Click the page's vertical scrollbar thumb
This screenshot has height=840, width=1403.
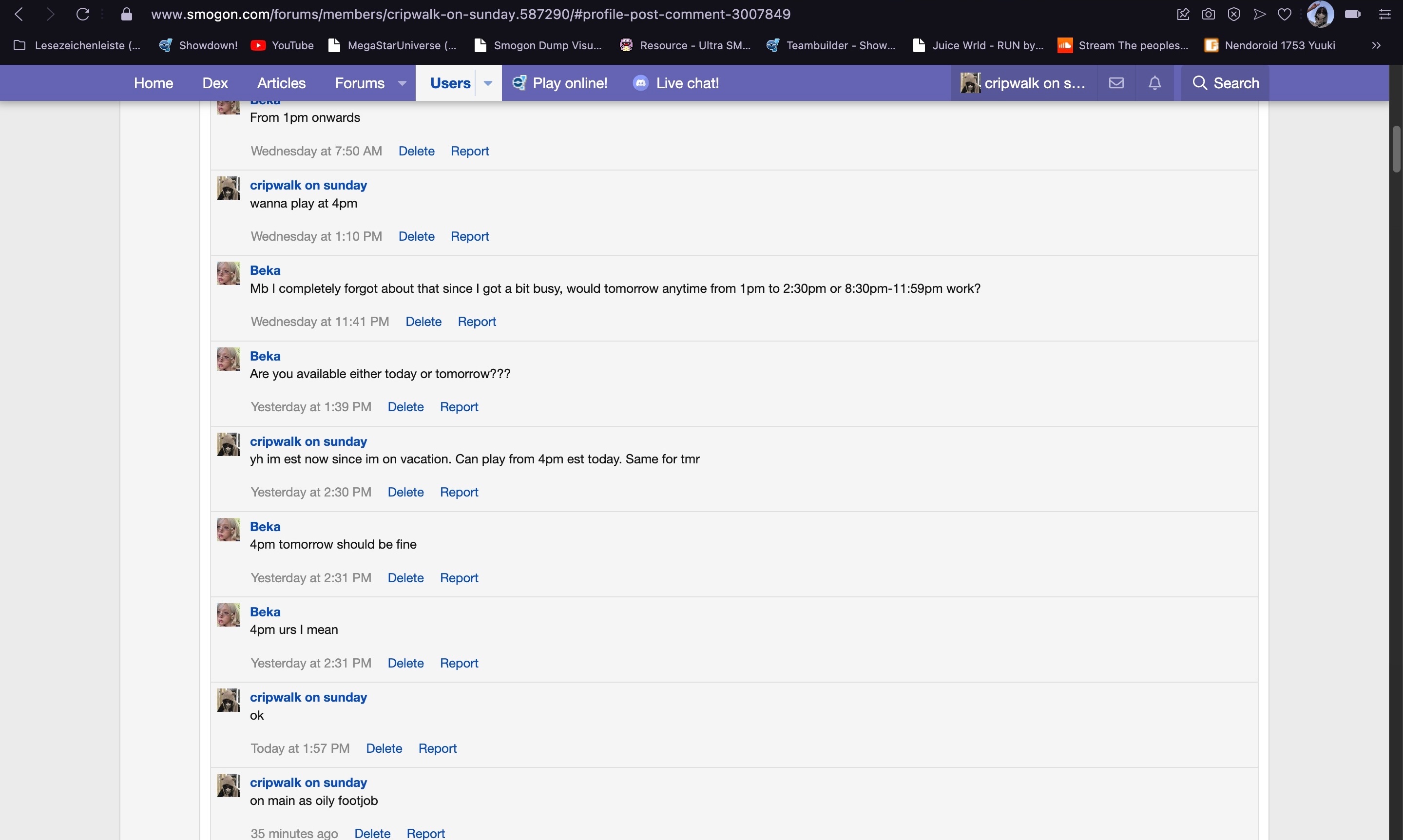[1396, 149]
